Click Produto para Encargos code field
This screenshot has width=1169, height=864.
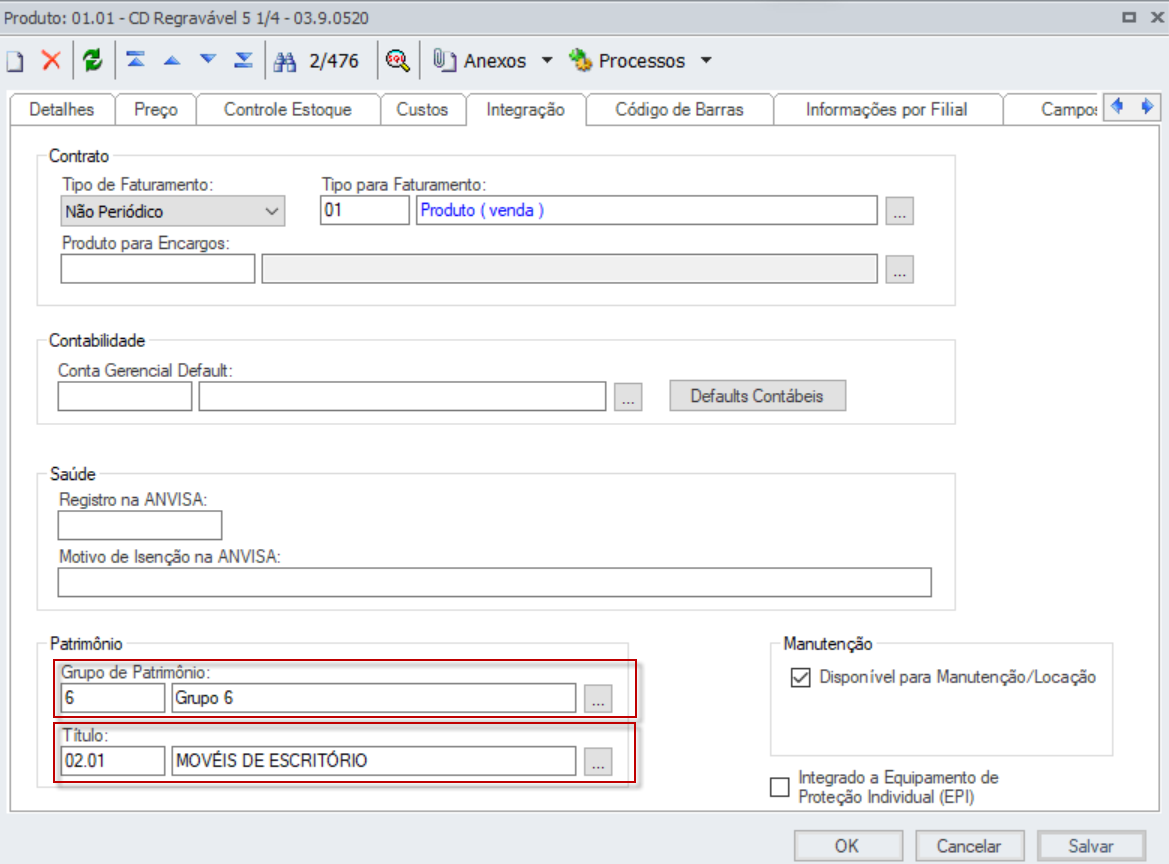click(157, 268)
